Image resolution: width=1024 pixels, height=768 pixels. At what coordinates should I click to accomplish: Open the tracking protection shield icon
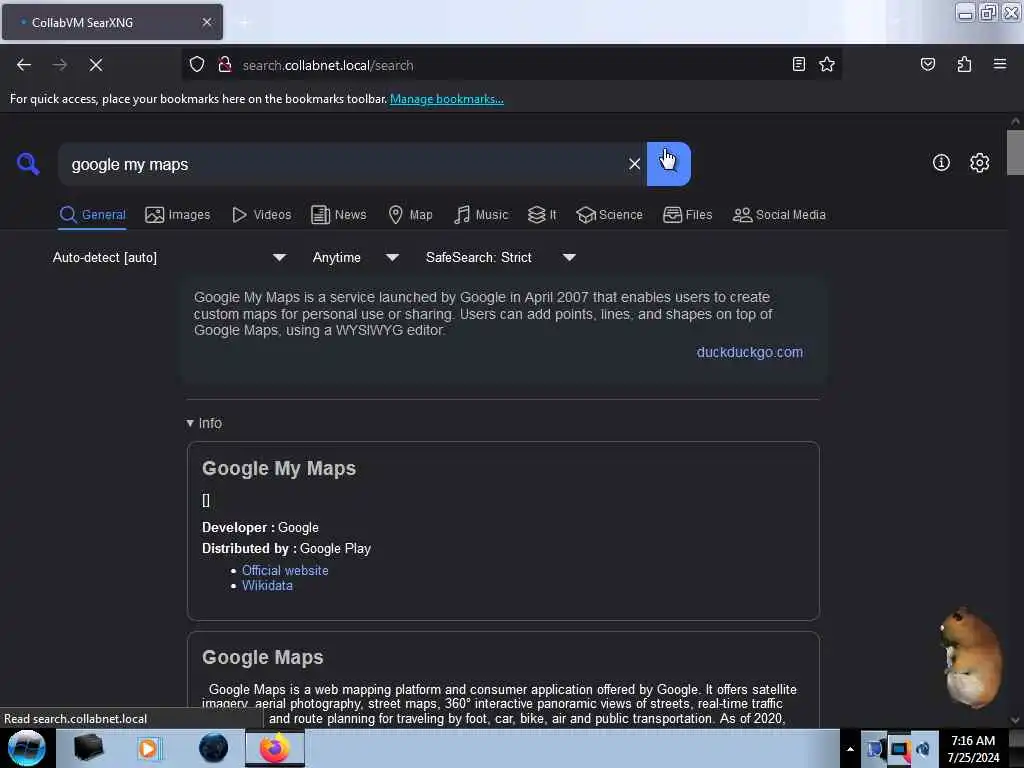click(197, 65)
